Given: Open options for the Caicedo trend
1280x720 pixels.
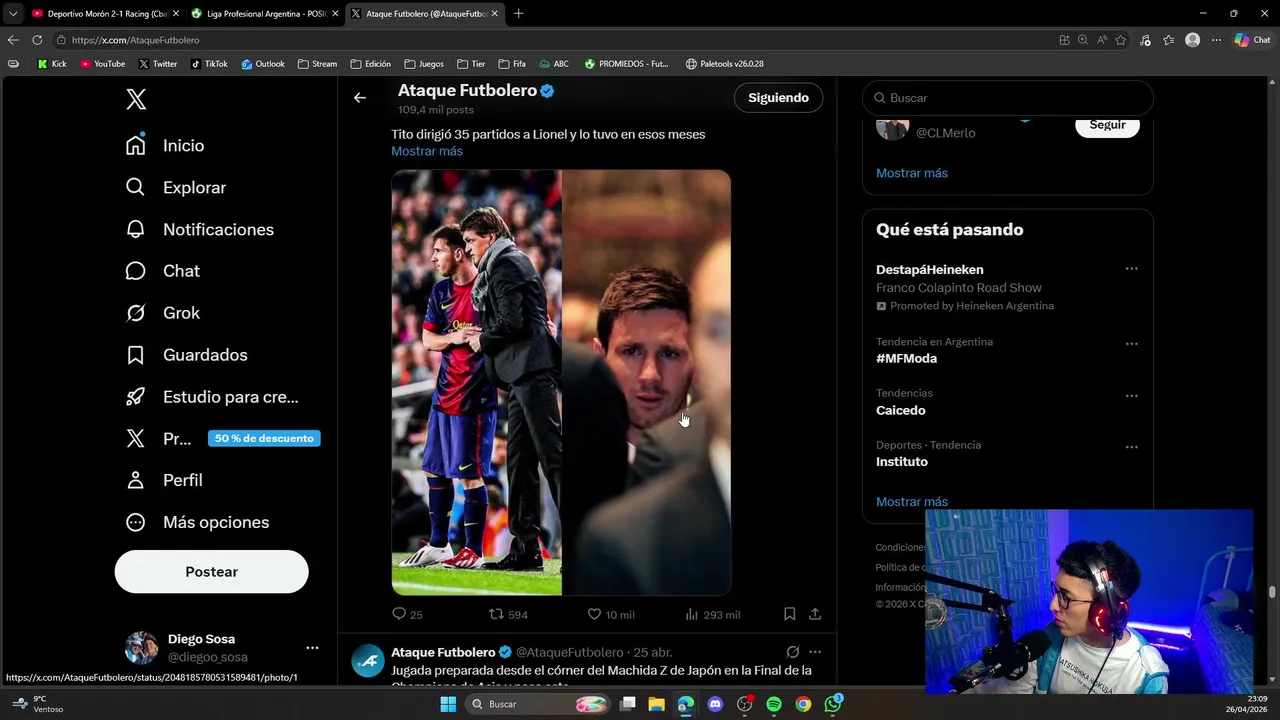Looking at the screenshot, I should coord(1131,396).
